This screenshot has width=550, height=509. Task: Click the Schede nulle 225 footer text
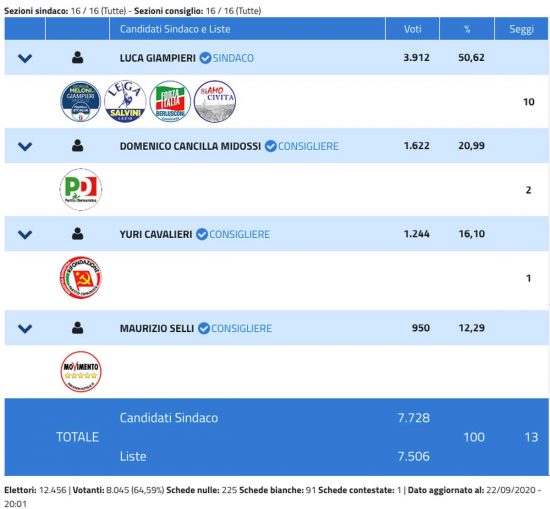pos(202,490)
